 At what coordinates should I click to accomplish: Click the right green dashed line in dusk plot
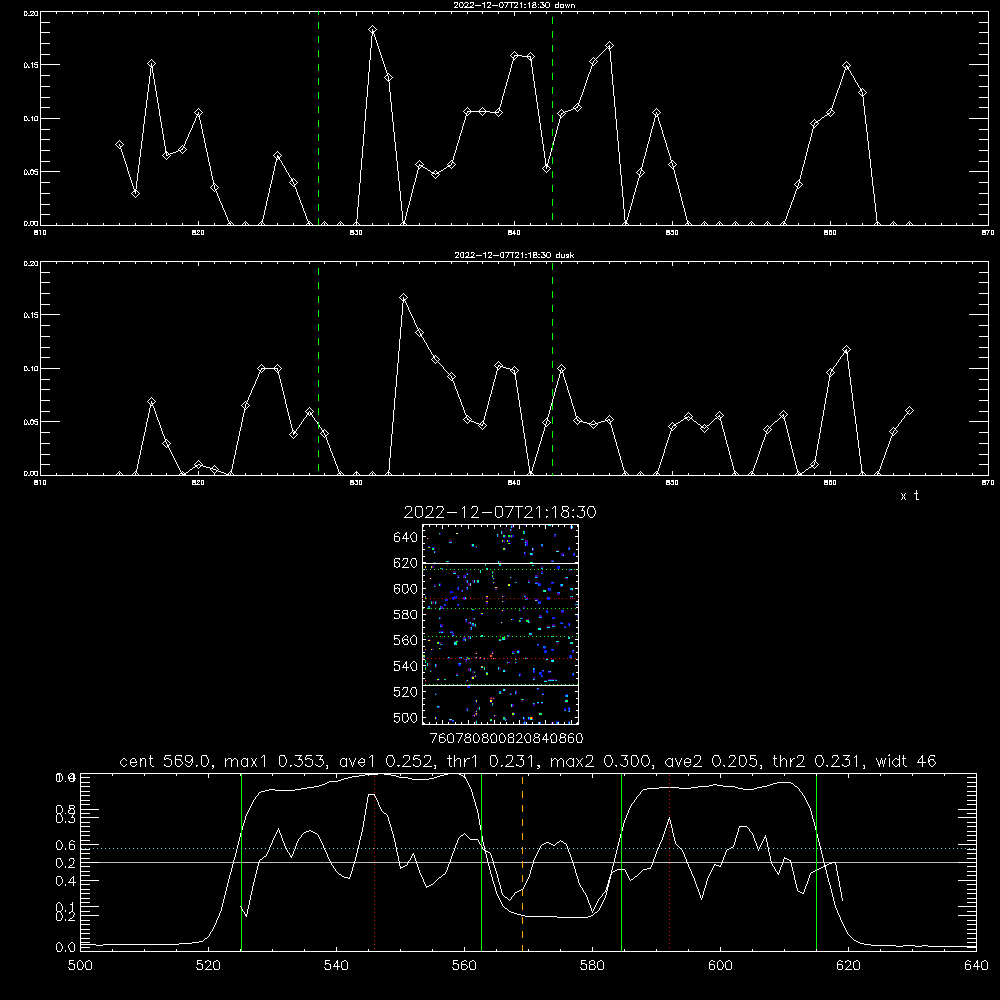click(552, 369)
